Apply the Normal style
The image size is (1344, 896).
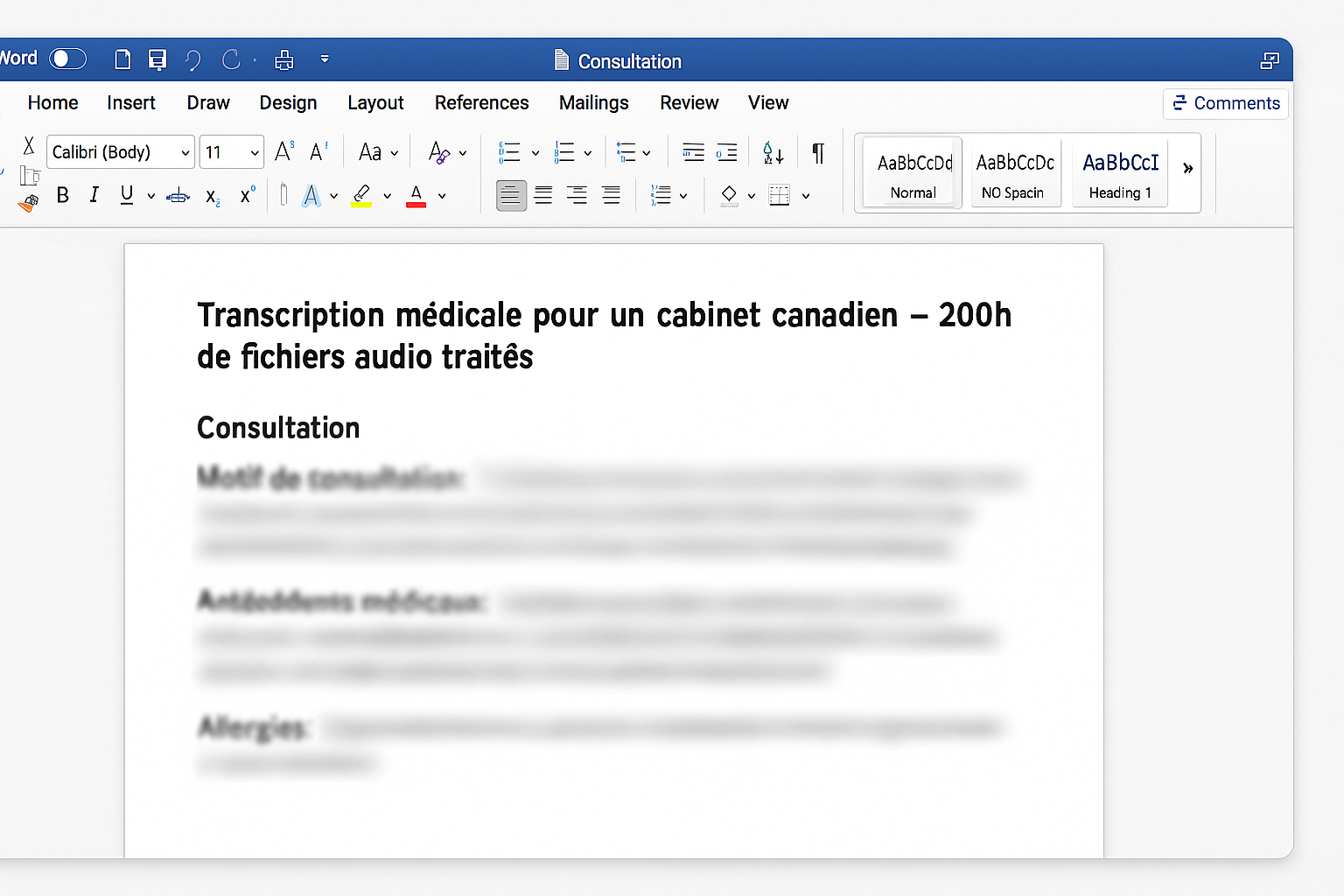913,172
